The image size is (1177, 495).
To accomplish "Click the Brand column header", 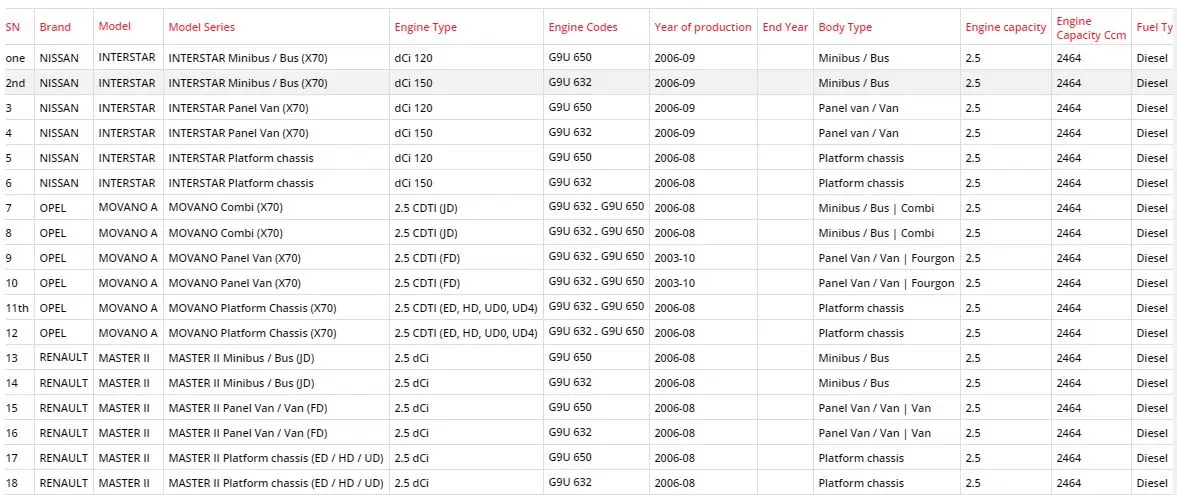I will pyautogui.click(x=55, y=27).
